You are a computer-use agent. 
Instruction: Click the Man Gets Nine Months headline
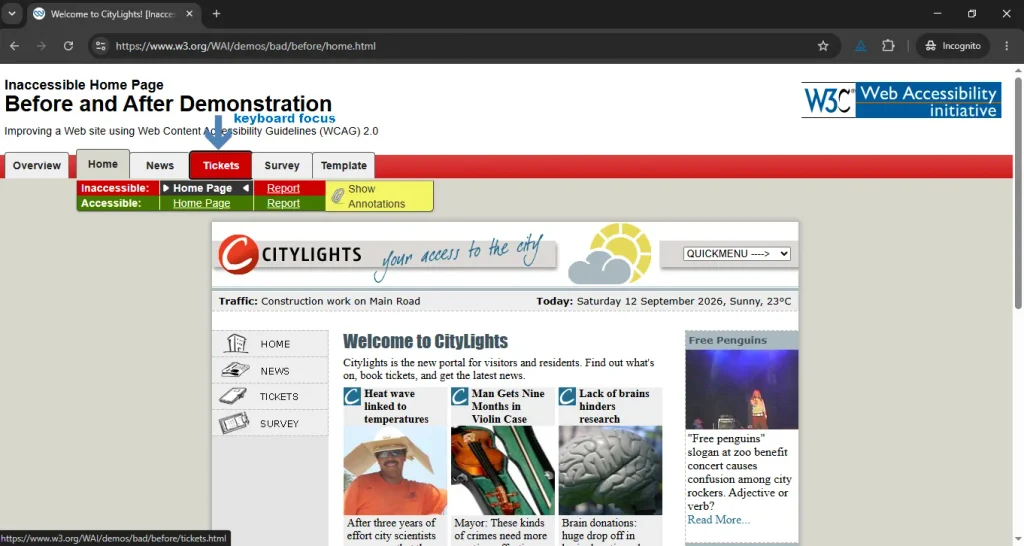pyautogui.click(x=507, y=406)
